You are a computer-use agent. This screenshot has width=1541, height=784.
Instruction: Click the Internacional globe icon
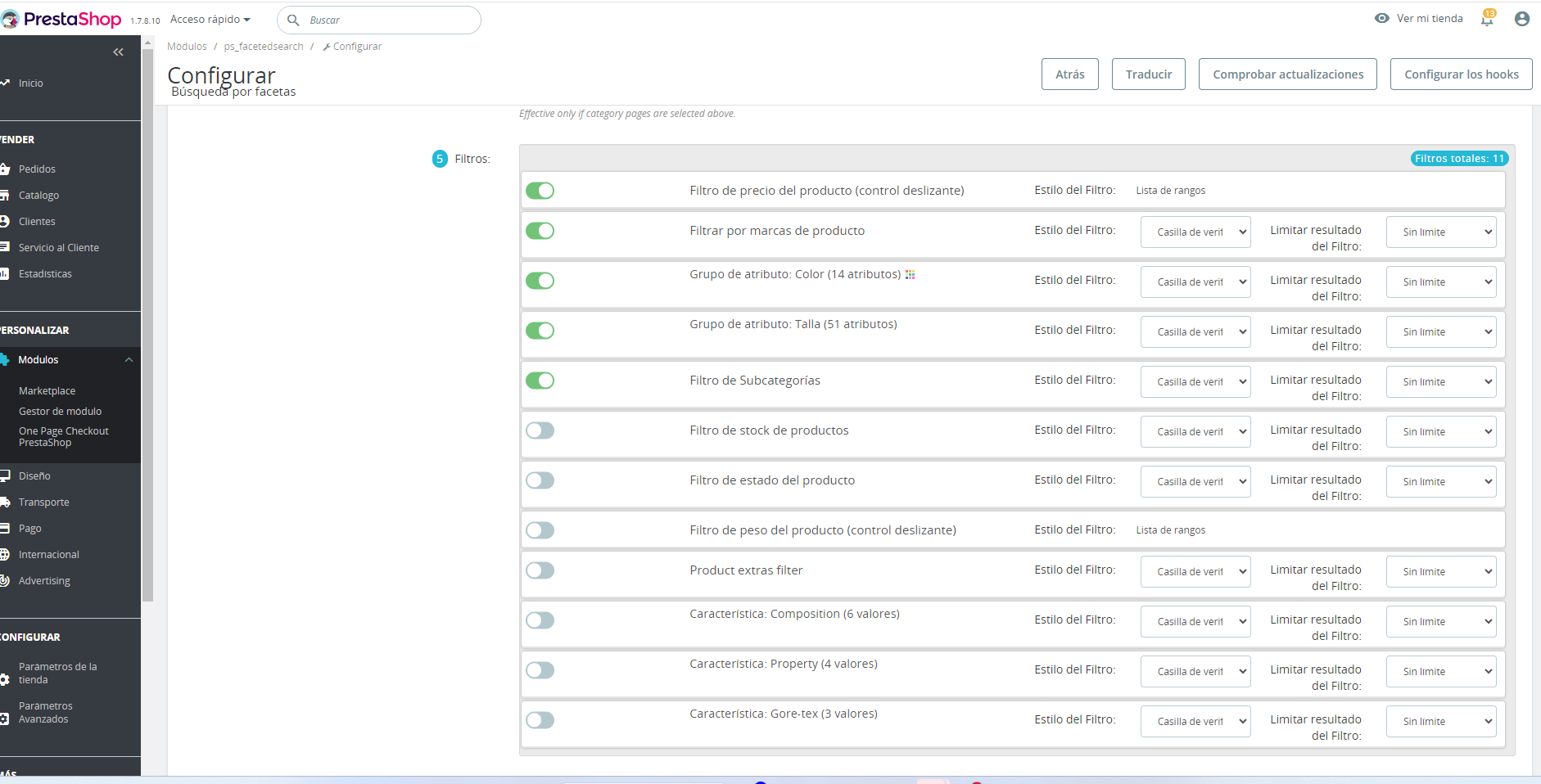pyautogui.click(x=5, y=555)
